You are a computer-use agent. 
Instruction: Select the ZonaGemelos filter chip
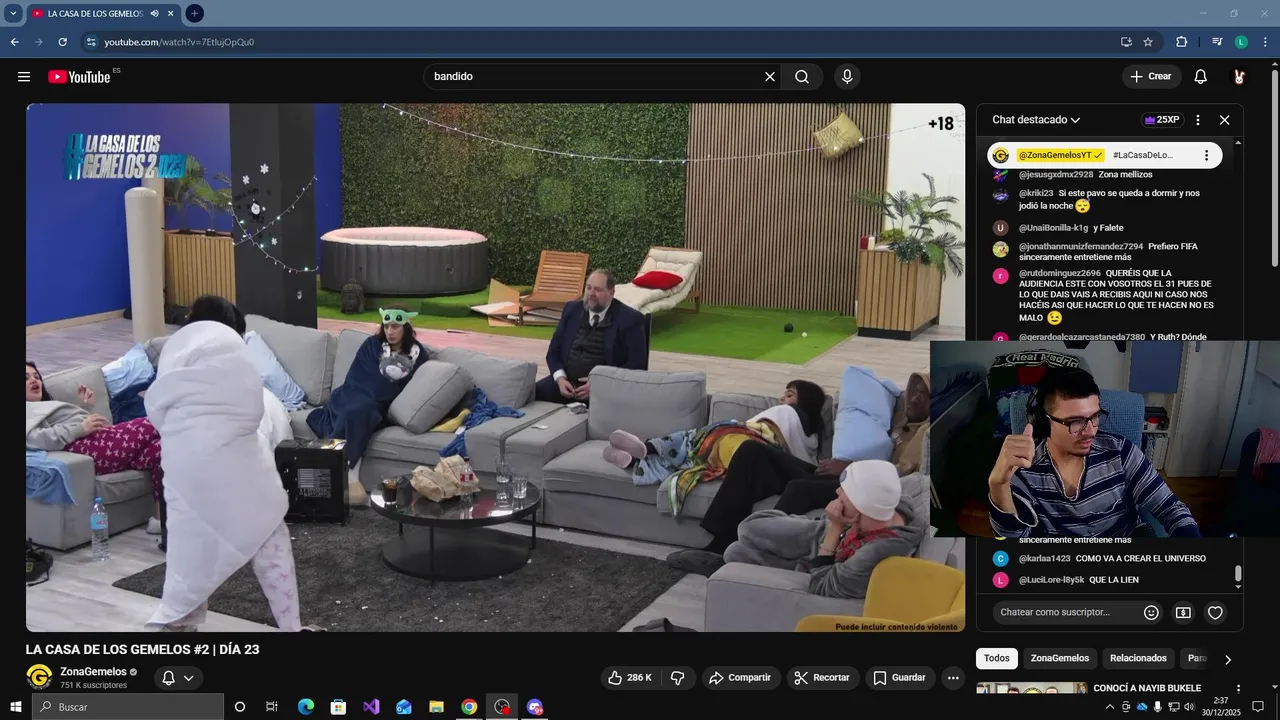pyautogui.click(x=1059, y=658)
